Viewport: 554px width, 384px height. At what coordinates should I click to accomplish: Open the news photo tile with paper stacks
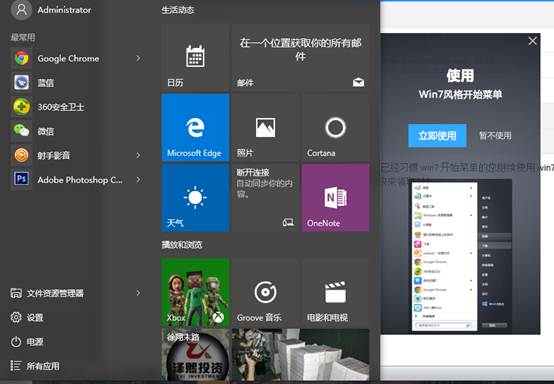(x=301, y=354)
